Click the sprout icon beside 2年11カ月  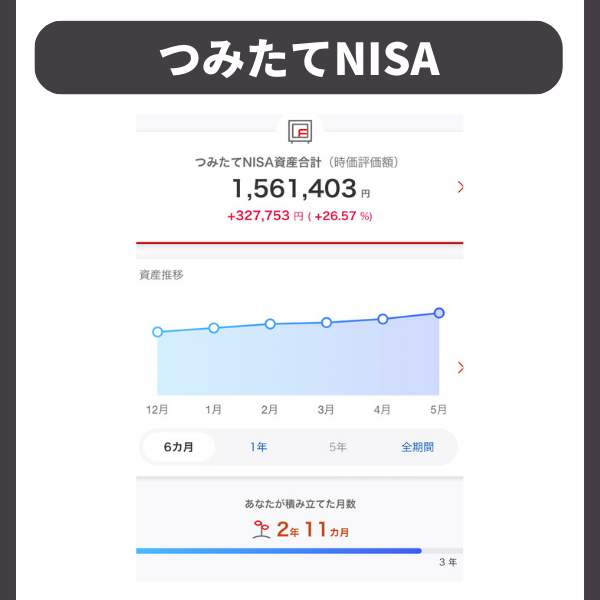click(262, 530)
